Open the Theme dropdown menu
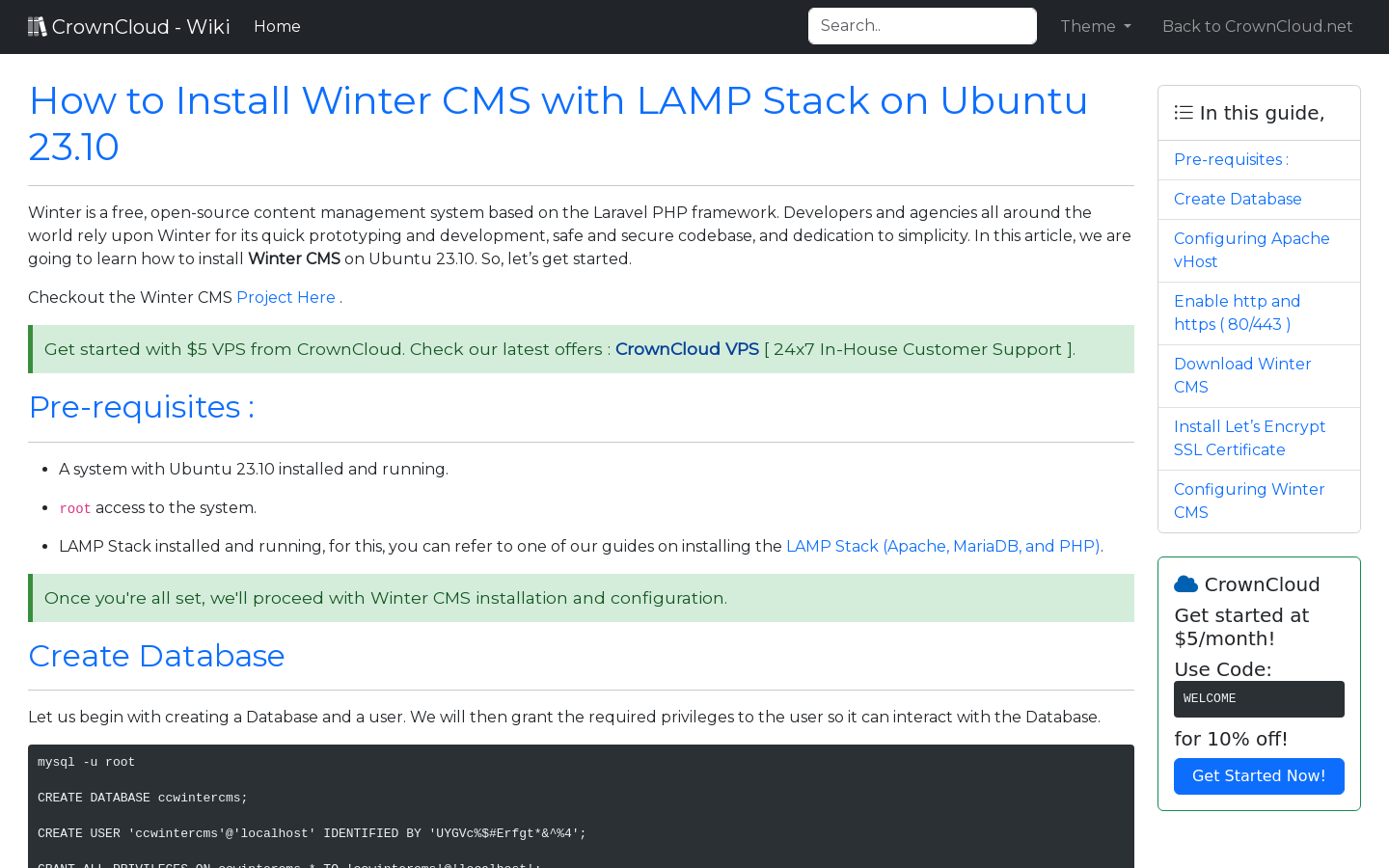This screenshot has width=1389, height=868. 1096,27
